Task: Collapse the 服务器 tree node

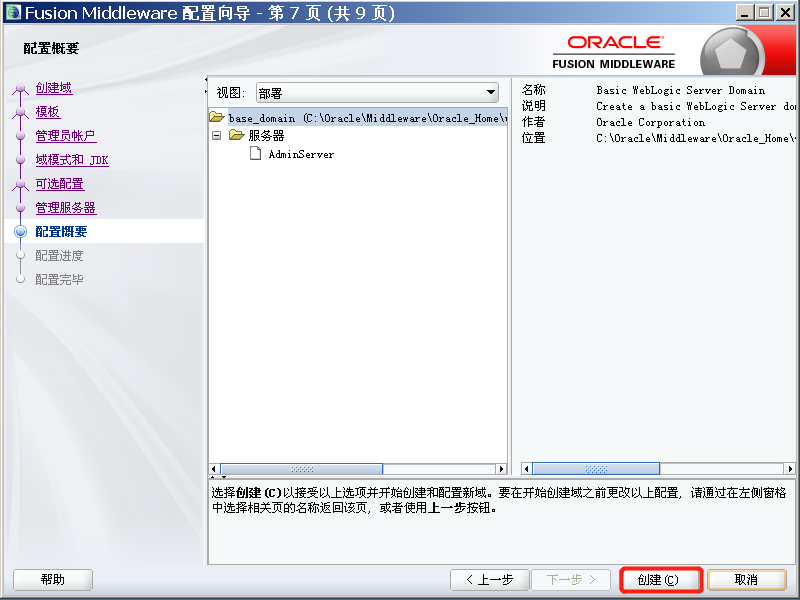Action: click(x=217, y=136)
